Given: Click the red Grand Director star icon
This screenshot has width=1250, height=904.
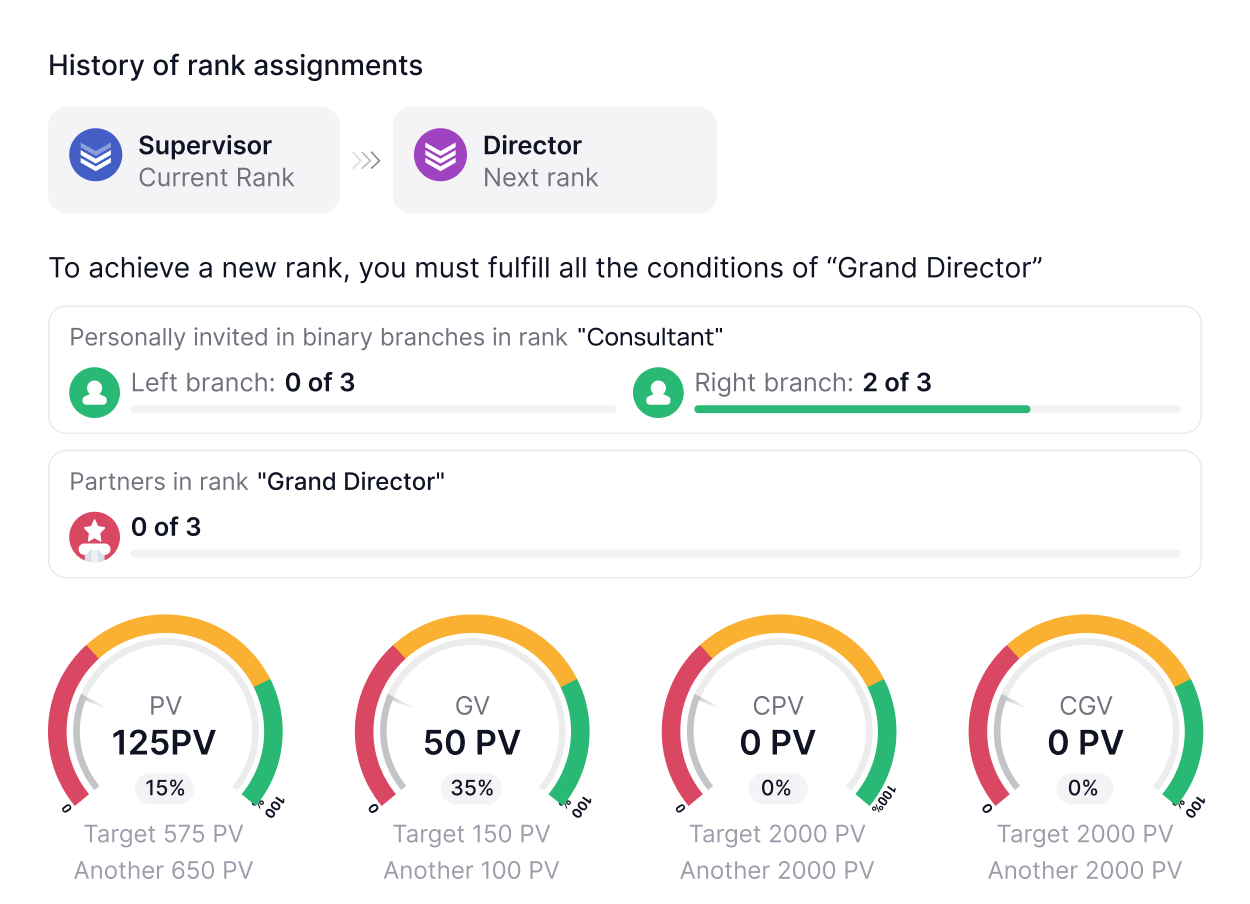Looking at the screenshot, I should coord(95,536).
